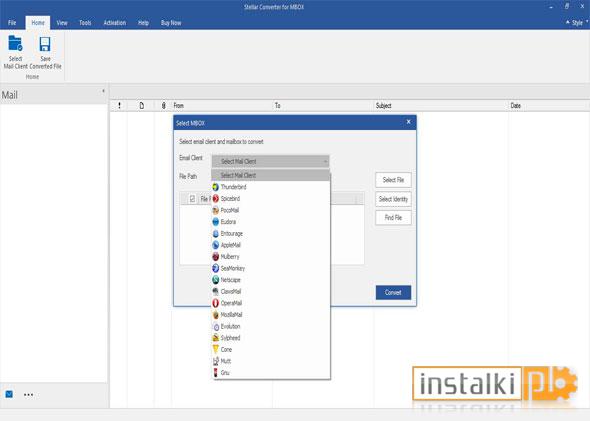Open the Help tab
This screenshot has width=590, height=421.
pos(143,23)
